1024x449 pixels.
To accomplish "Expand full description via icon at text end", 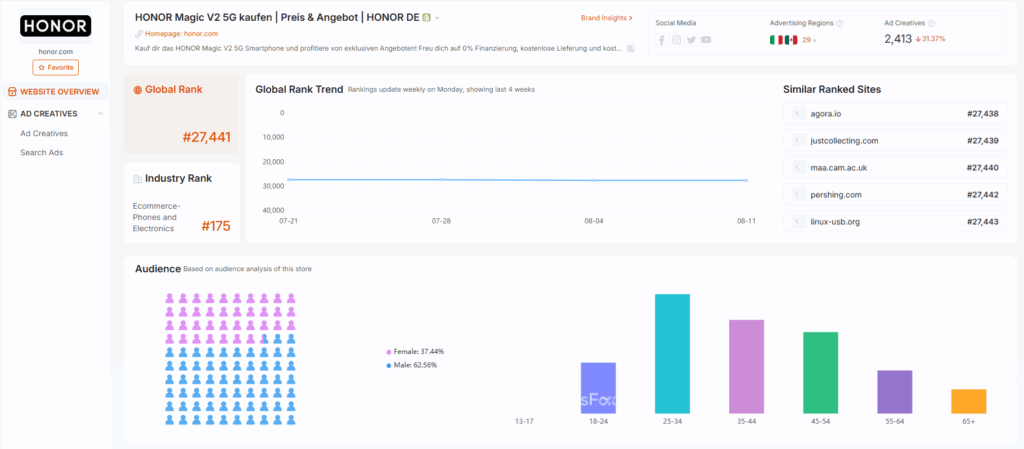I will pyautogui.click(x=630, y=48).
